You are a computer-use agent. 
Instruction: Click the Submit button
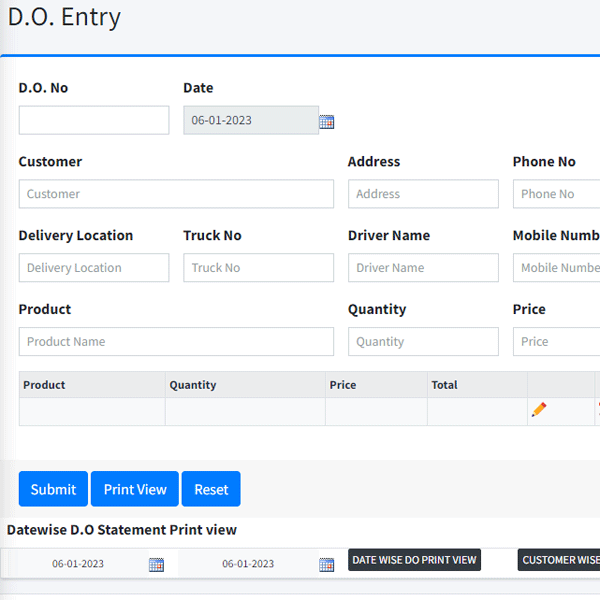point(53,489)
